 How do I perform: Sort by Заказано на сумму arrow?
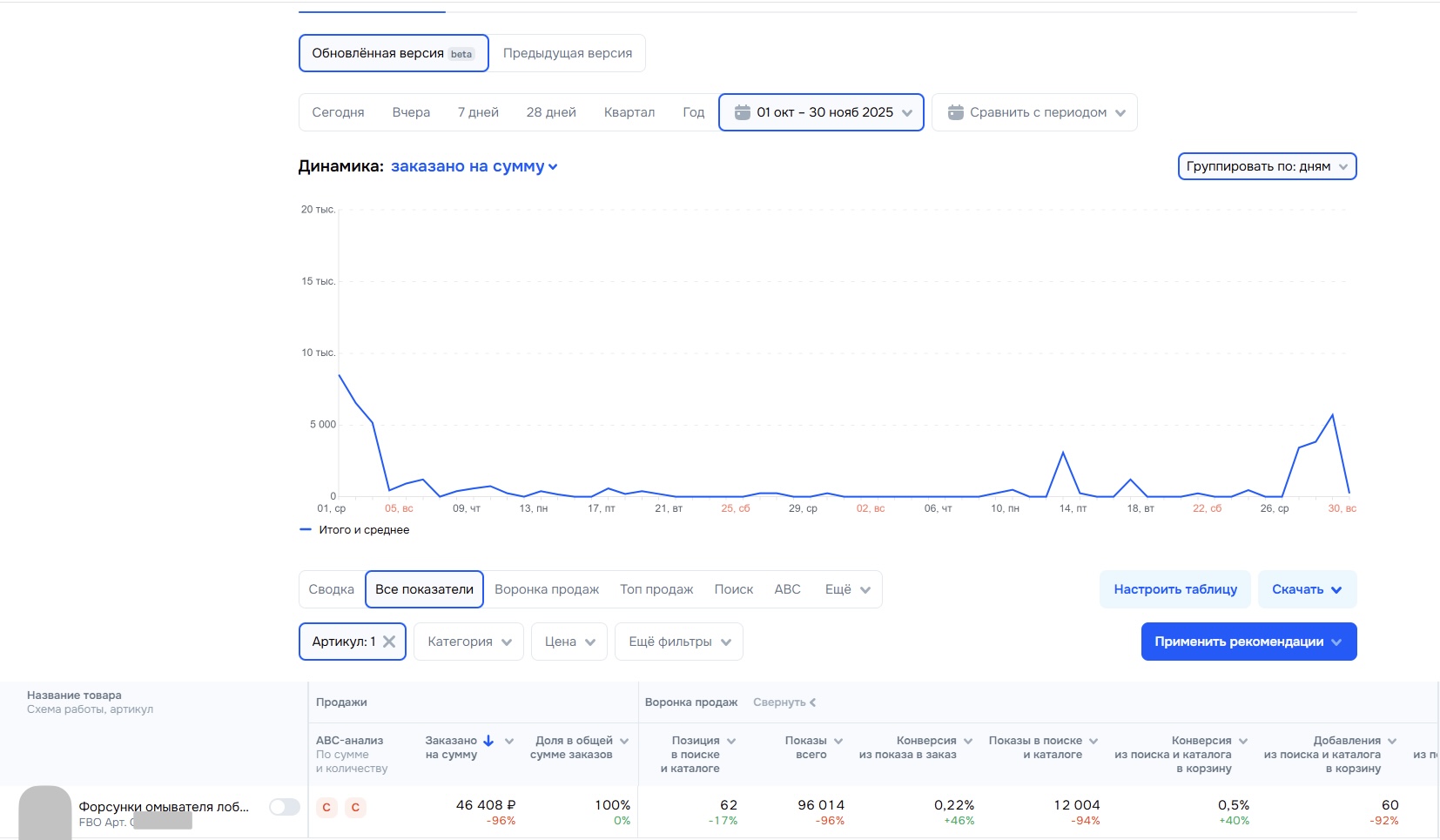pos(488,741)
